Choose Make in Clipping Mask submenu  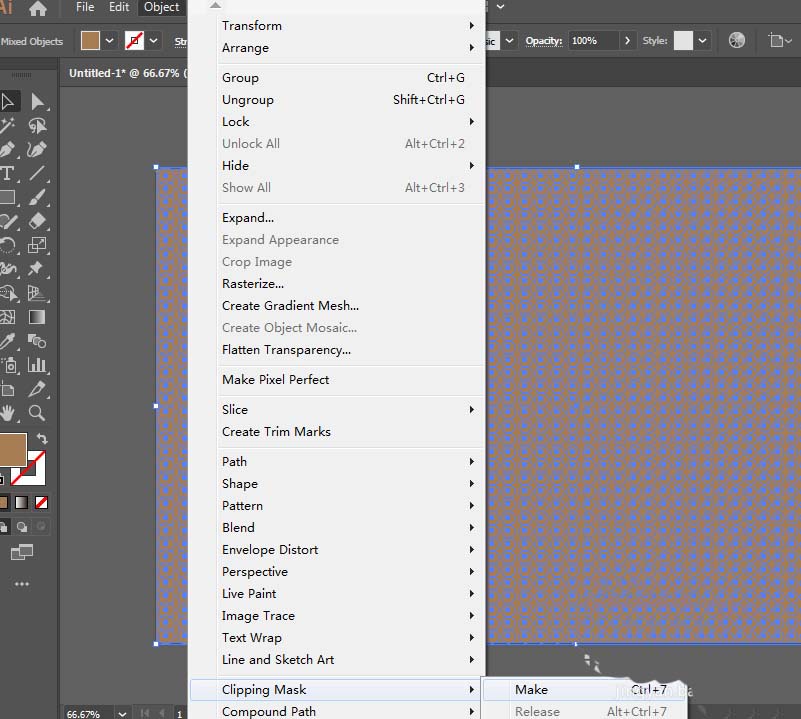click(584, 690)
